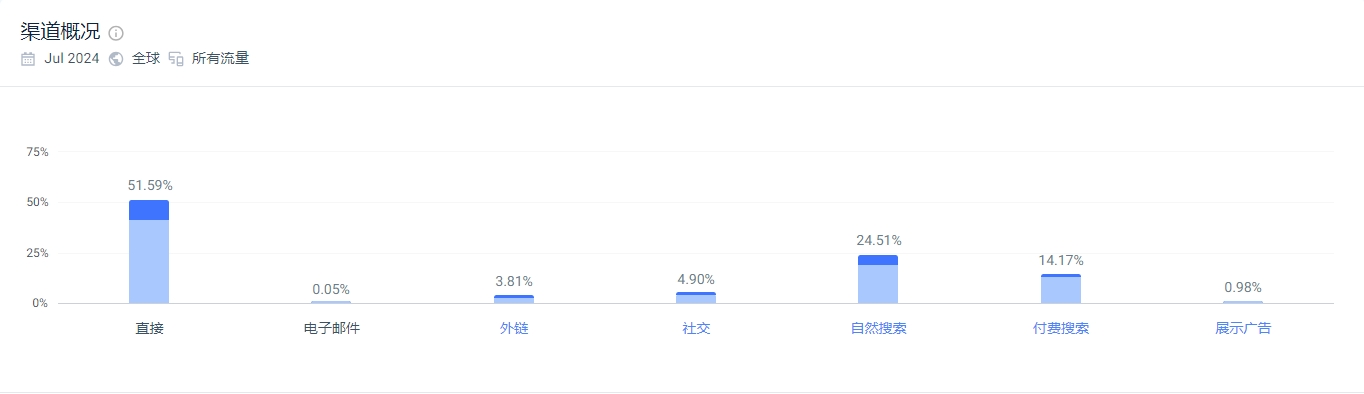The image size is (1364, 394).
Task: Open the 自然搜索 channel link
Action: pyautogui.click(x=879, y=328)
